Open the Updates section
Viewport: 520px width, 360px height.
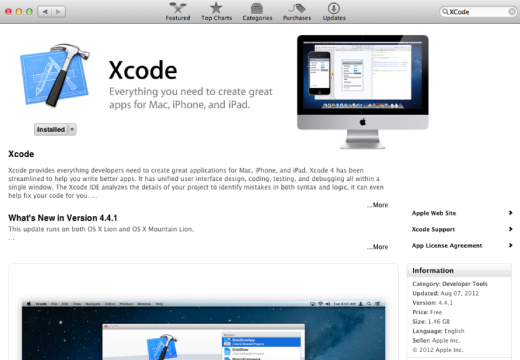[334, 12]
